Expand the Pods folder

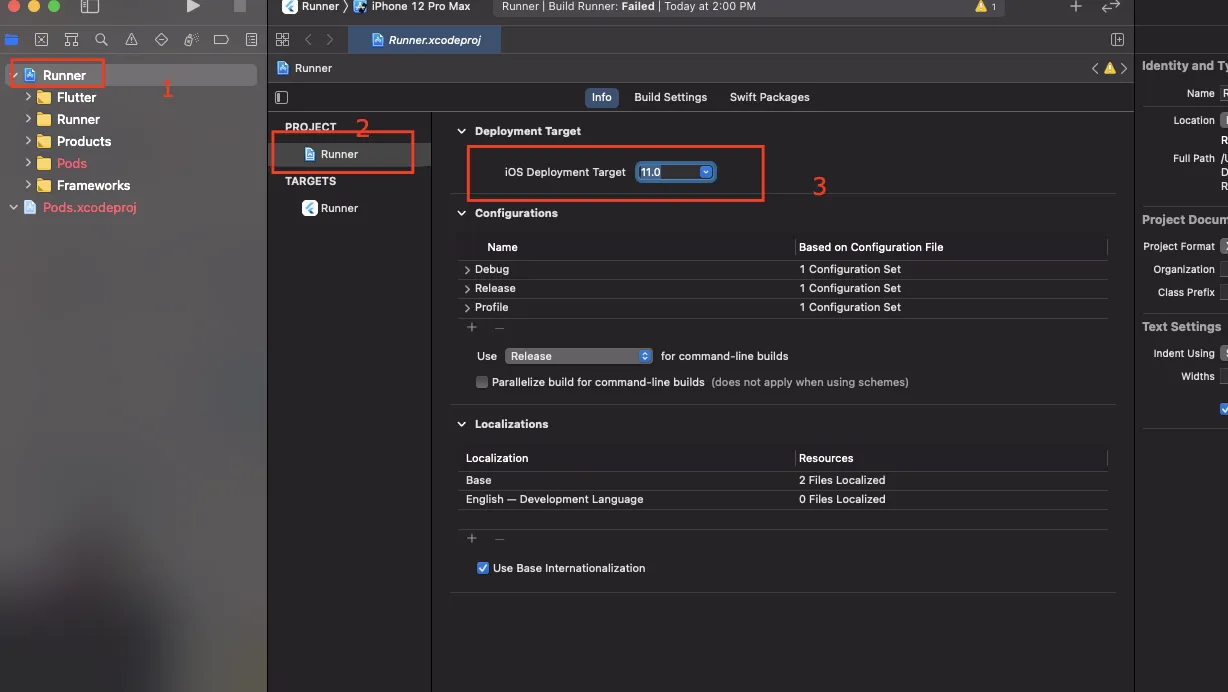tap(28, 163)
